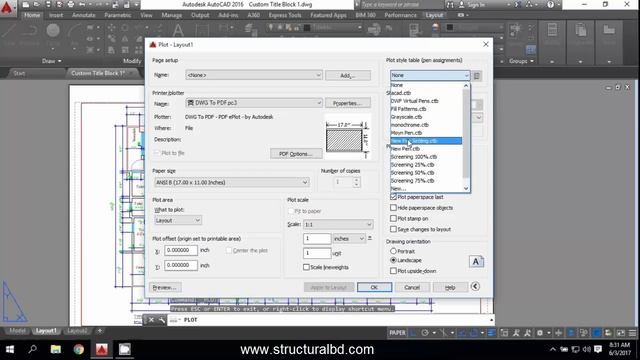
Task: Click the landscape orientation preview icon
Action: point(476,262)
